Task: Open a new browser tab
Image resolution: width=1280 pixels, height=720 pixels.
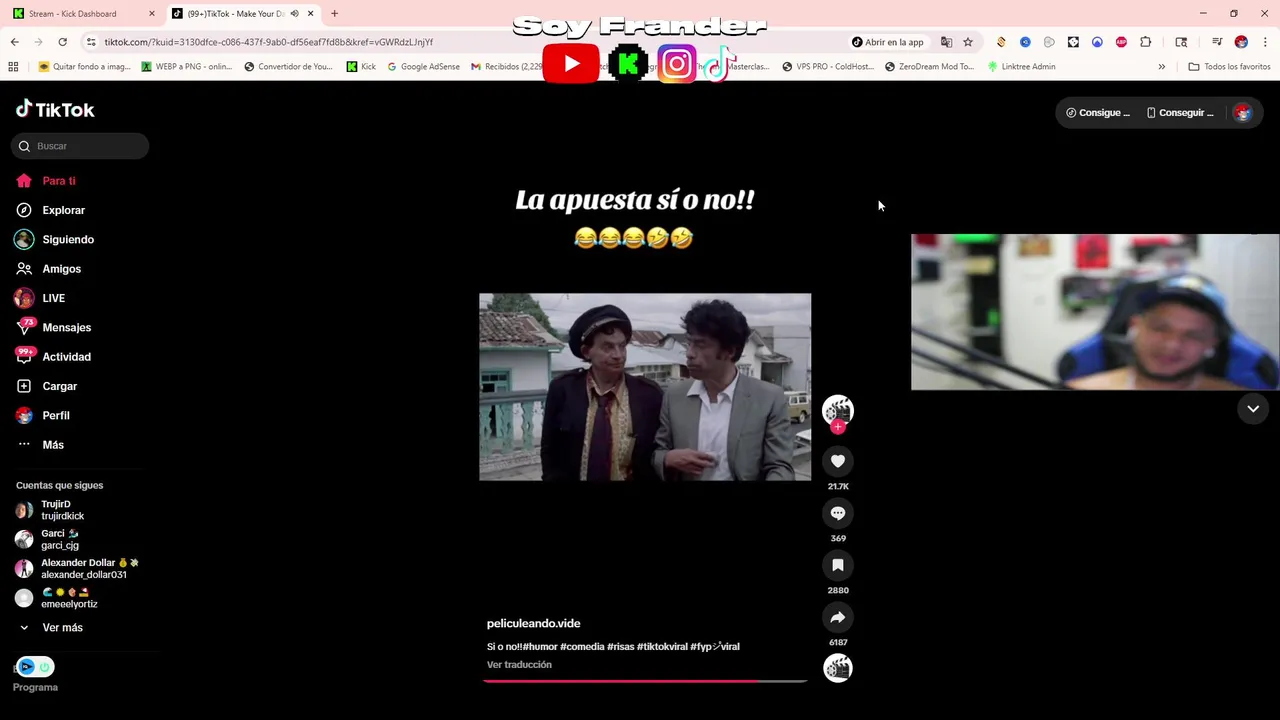Action: click(334, 14)
